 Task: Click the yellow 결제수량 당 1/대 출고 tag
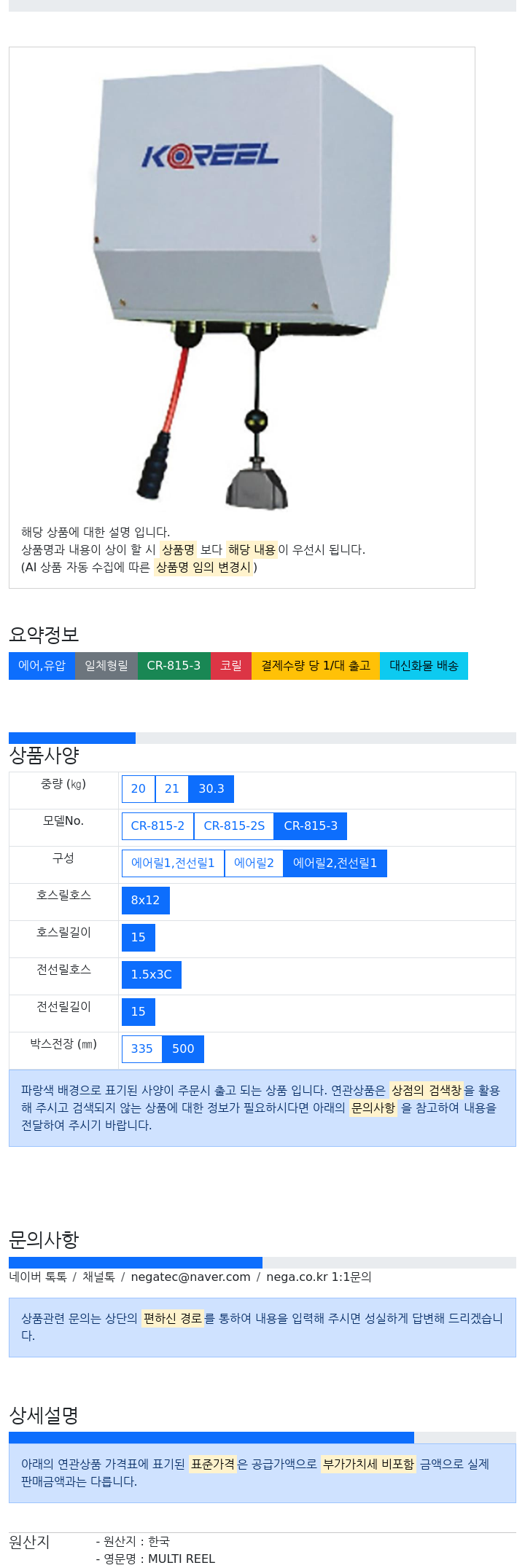tap(316, 666)
